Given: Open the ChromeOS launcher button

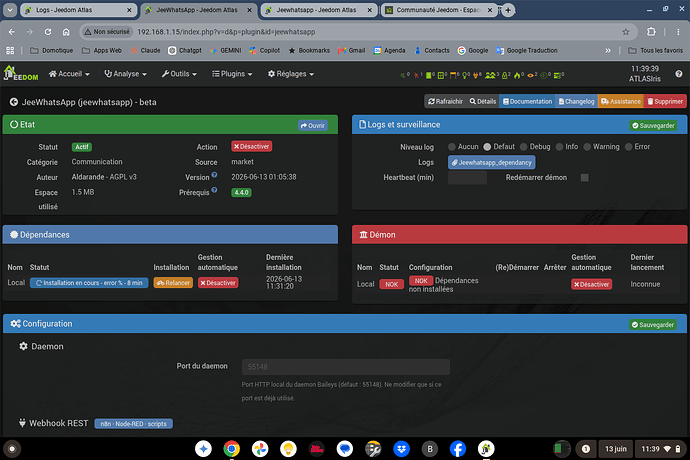Looking at the screenshot, I should click(12, 449).
